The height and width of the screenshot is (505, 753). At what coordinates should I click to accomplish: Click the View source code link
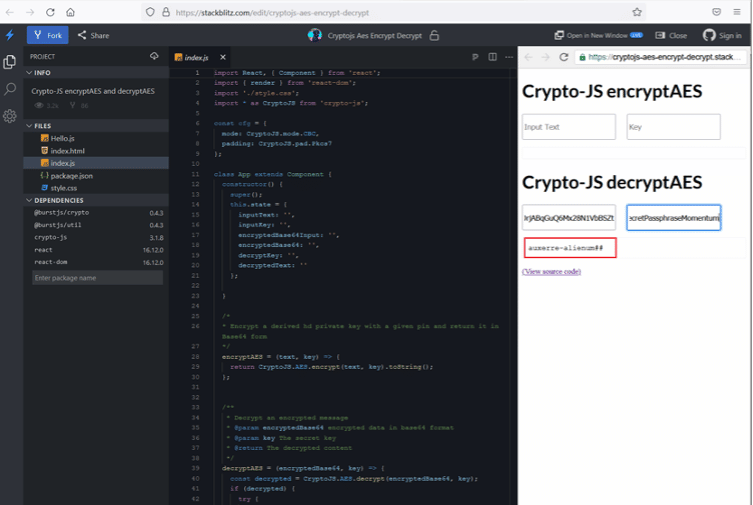(x=551, y=271)
